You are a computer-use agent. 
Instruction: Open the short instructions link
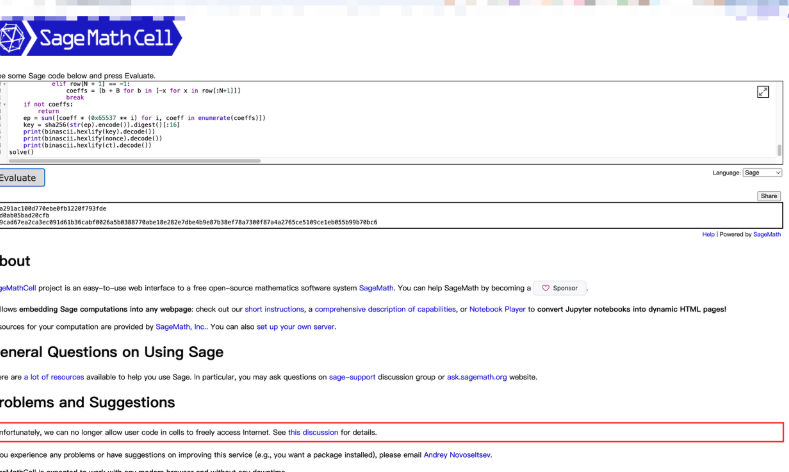coord(276,311)
